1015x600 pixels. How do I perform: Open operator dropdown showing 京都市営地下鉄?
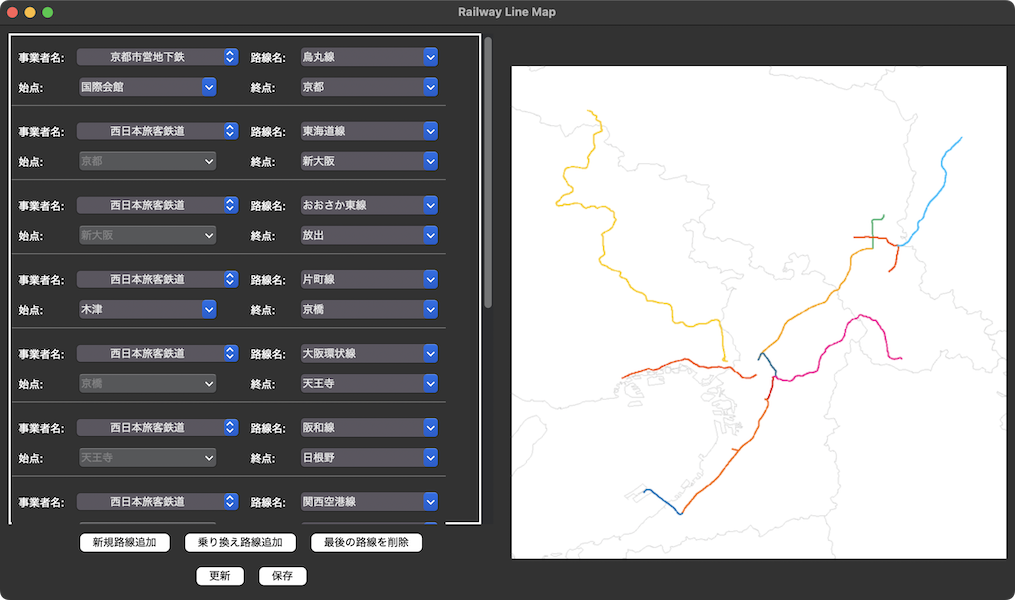point(157,57)
